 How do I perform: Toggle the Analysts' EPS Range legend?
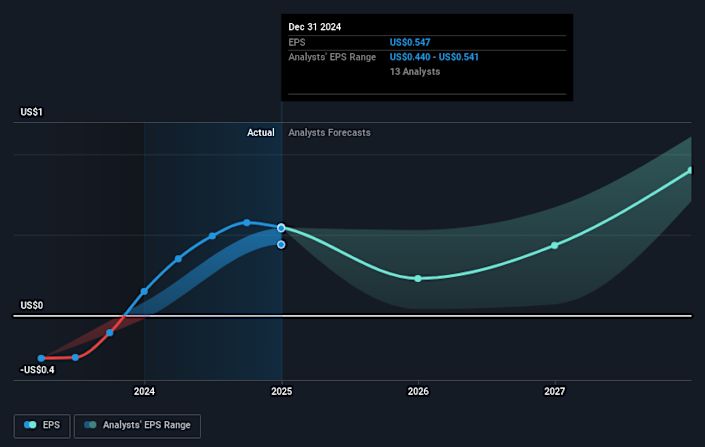coord(137,425)
